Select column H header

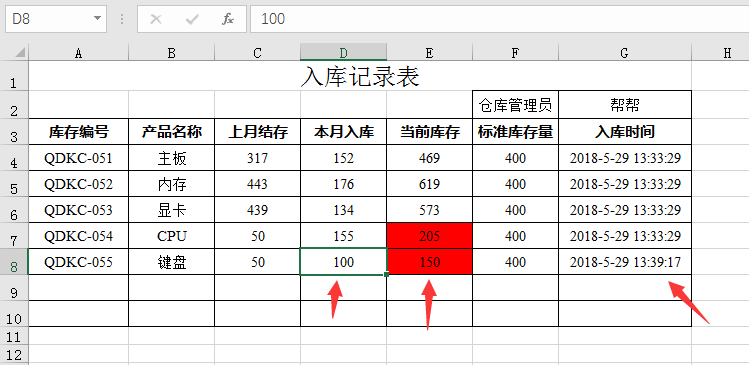[x=720, y=53]
